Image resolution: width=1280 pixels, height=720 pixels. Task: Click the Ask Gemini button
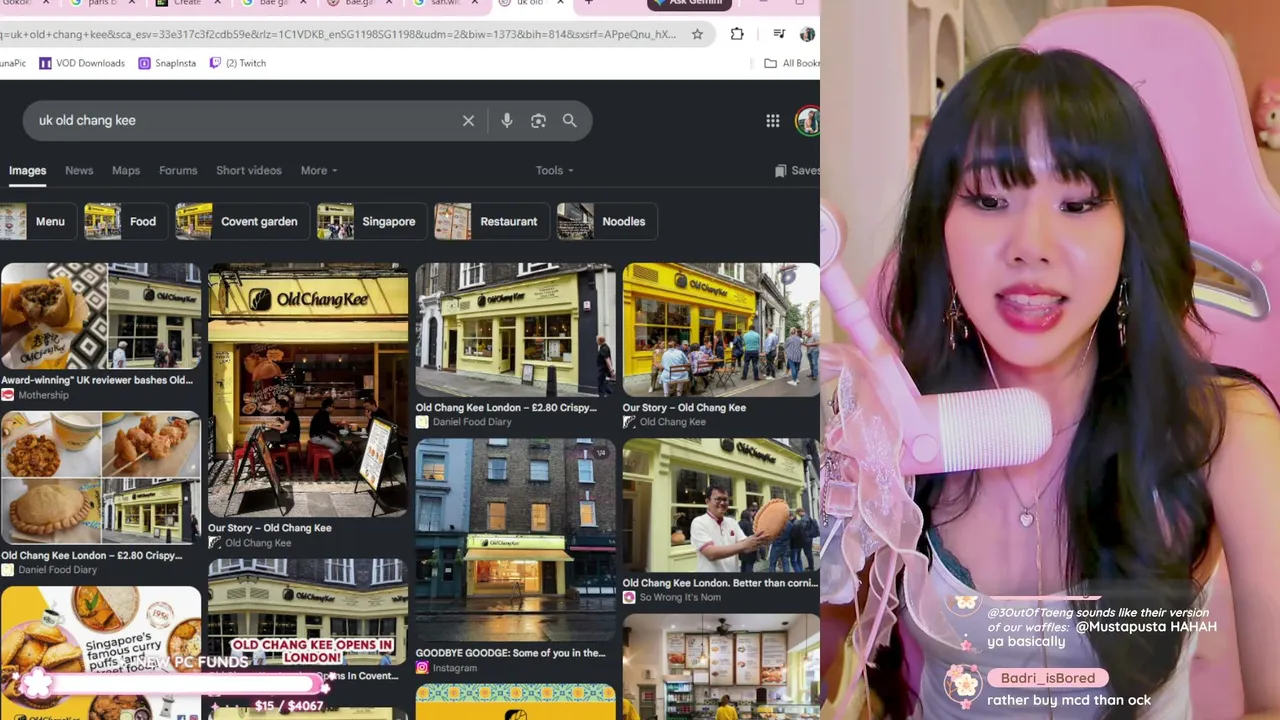pos(689,4)
